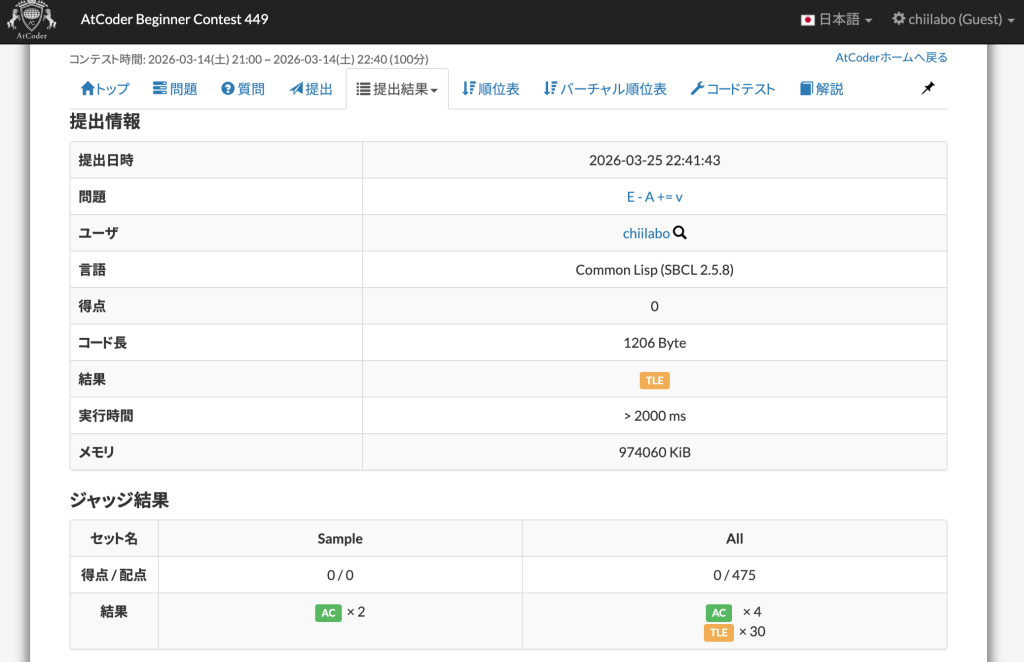Click the 提出日時 row label
The image size is (1024, 662).
coord(106,160)
